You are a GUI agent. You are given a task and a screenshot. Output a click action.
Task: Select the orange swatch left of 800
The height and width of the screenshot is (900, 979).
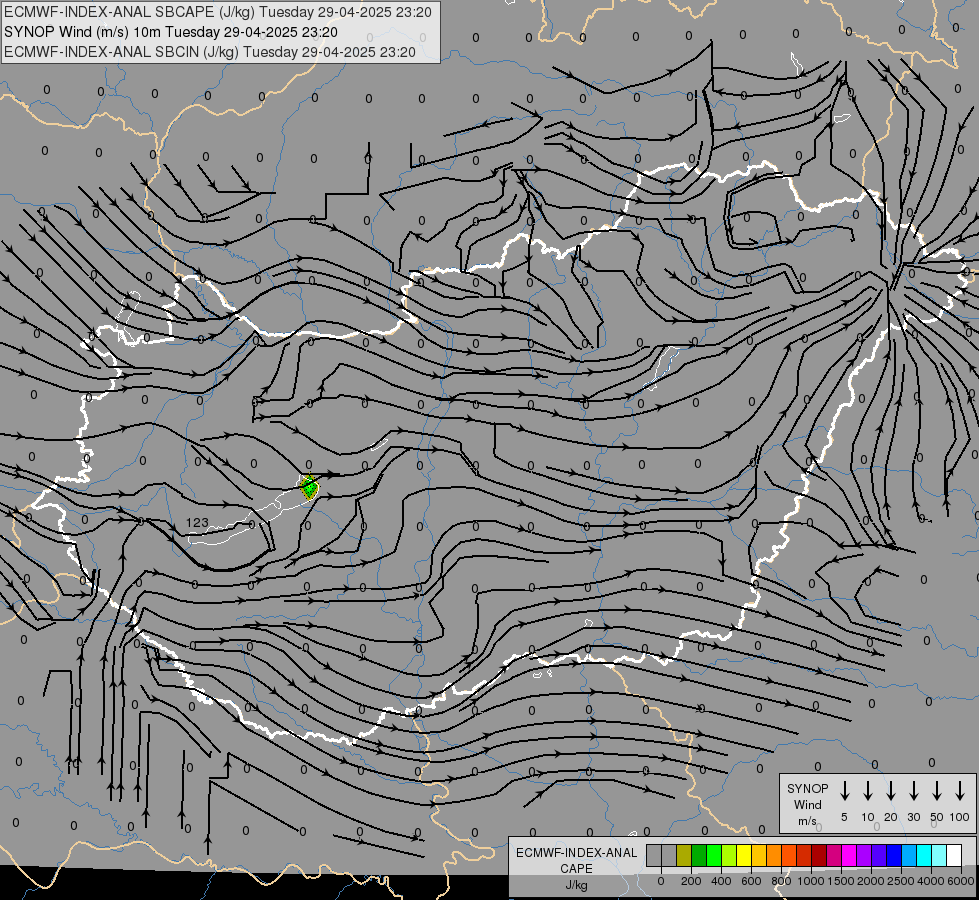774,855
